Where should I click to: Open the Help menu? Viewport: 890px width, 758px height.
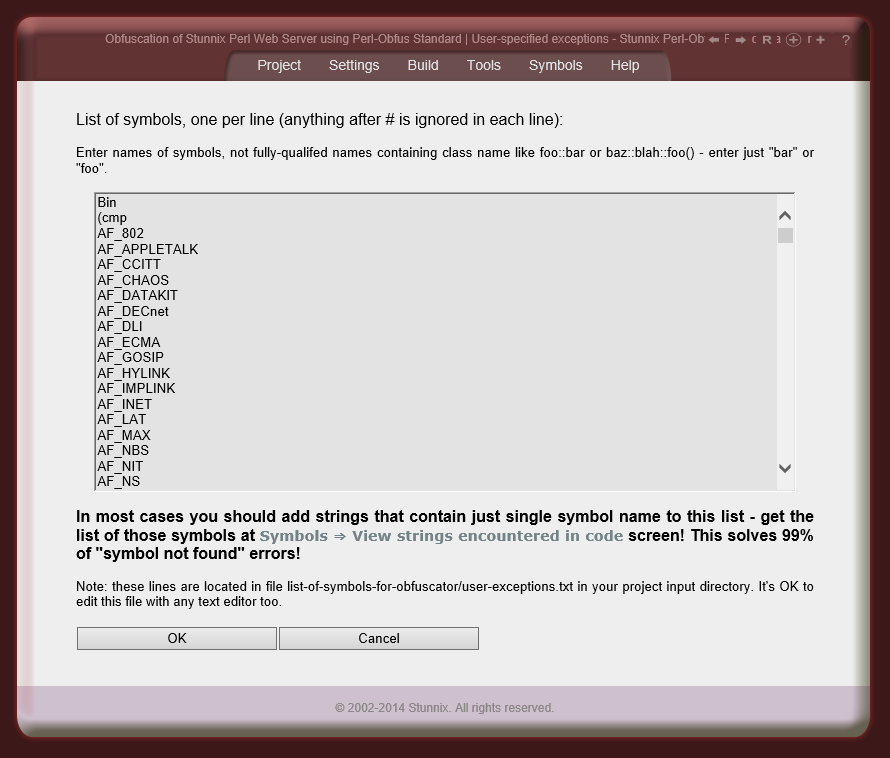624,65
